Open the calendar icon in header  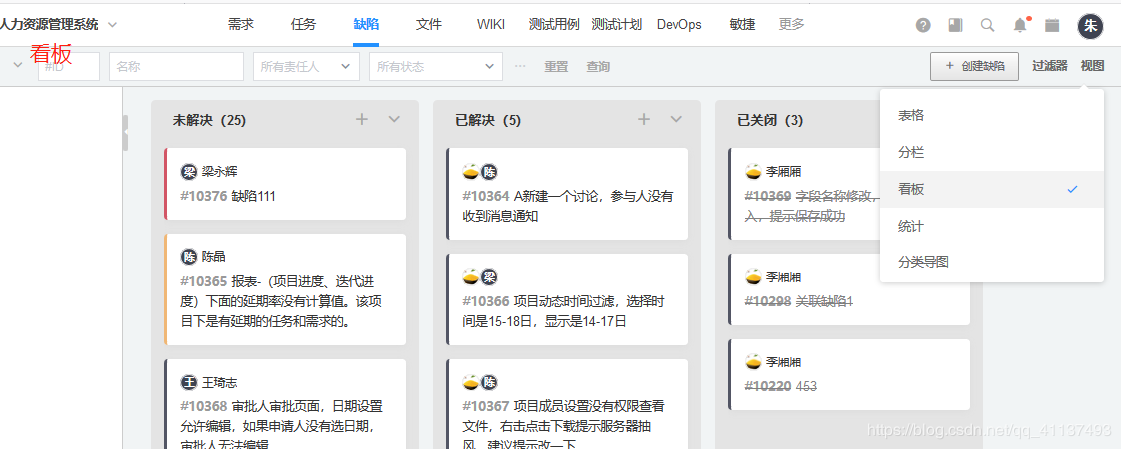[1052, 26]
